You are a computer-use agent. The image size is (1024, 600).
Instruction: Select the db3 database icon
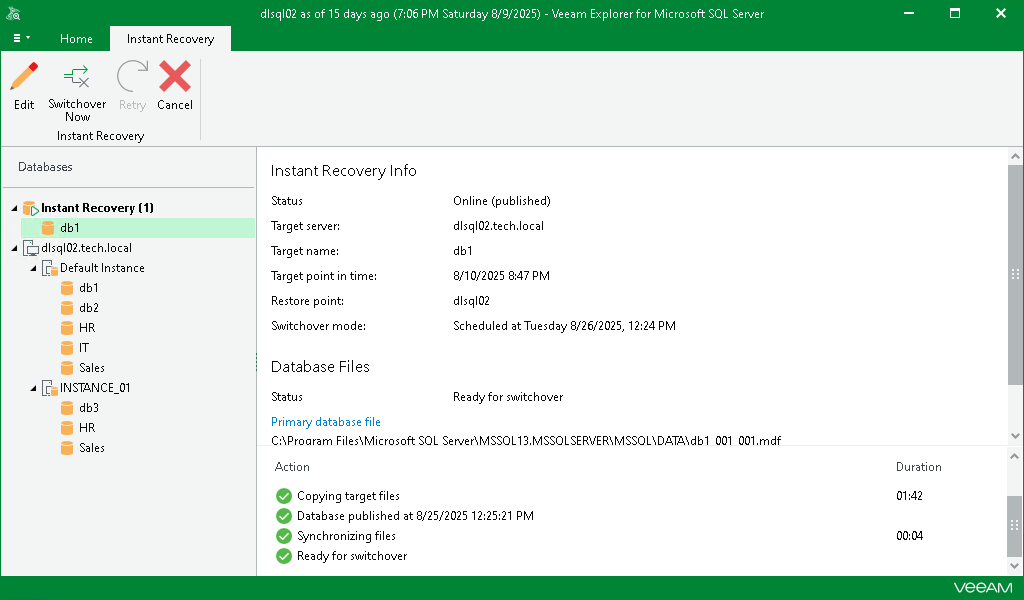coord(67,408)
